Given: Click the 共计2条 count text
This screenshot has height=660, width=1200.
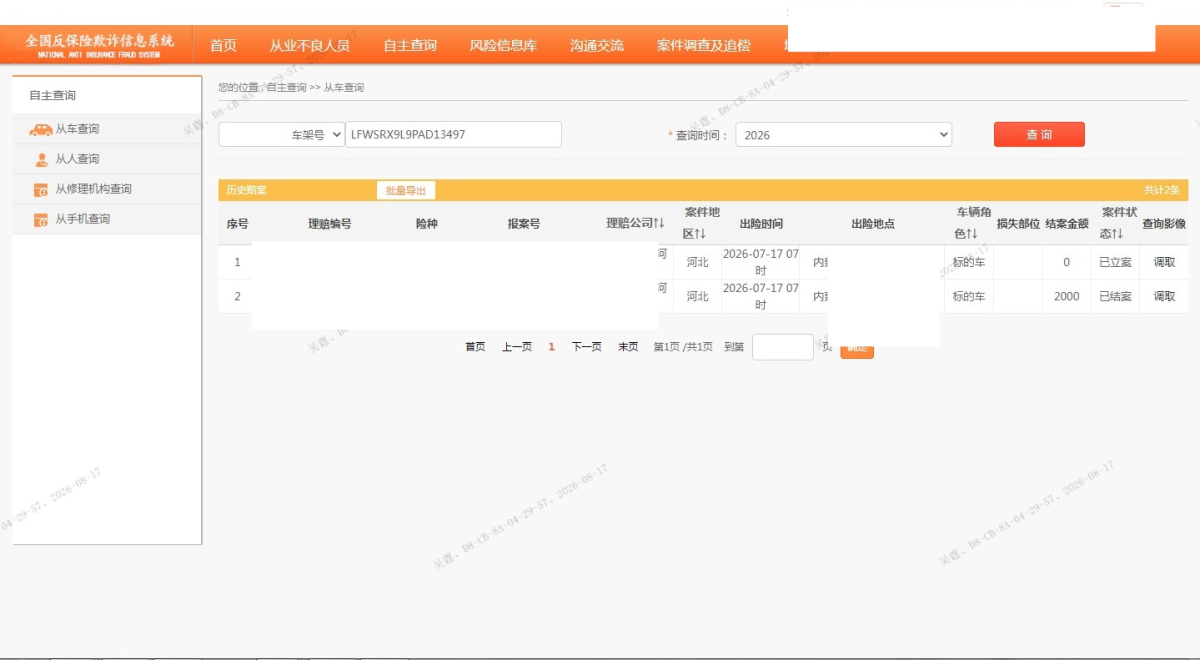Looking at the screenshot, I should 1161,190.
